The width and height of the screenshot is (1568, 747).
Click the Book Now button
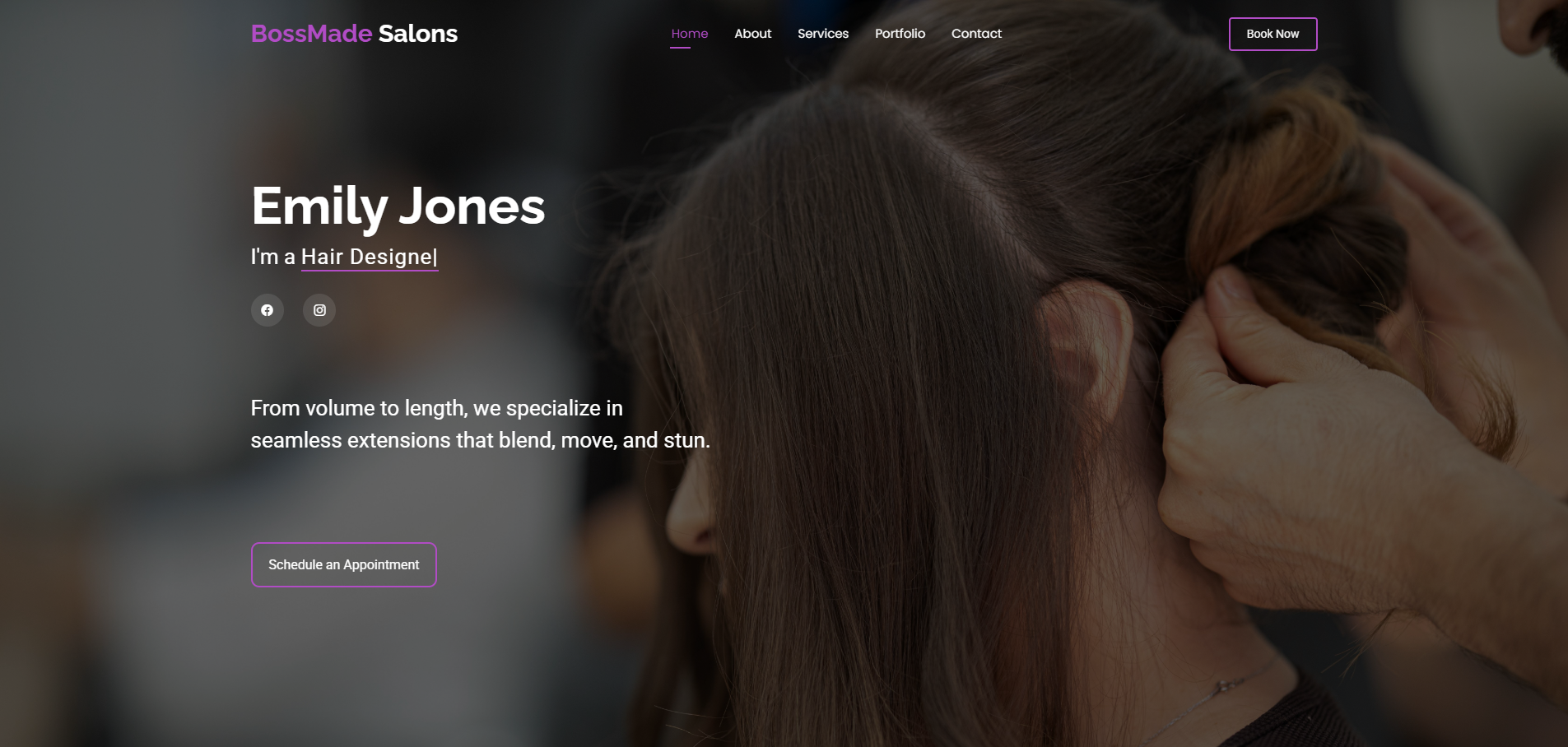1273,34
